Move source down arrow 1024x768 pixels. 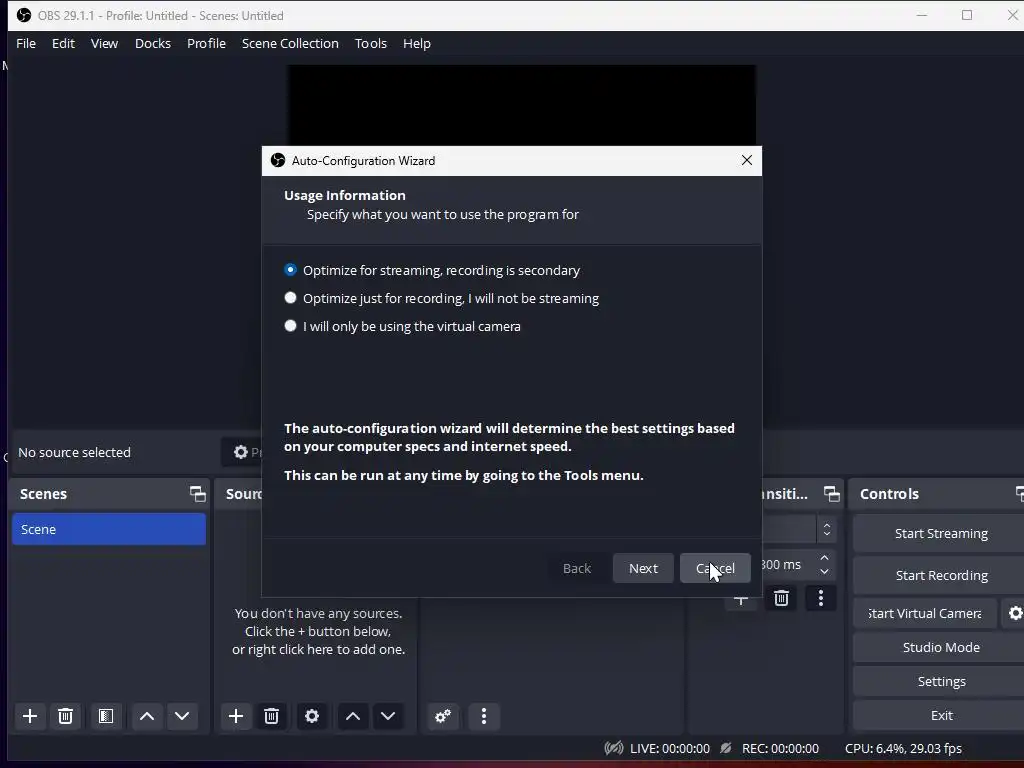pyautogui.click(x=388, y=716)
